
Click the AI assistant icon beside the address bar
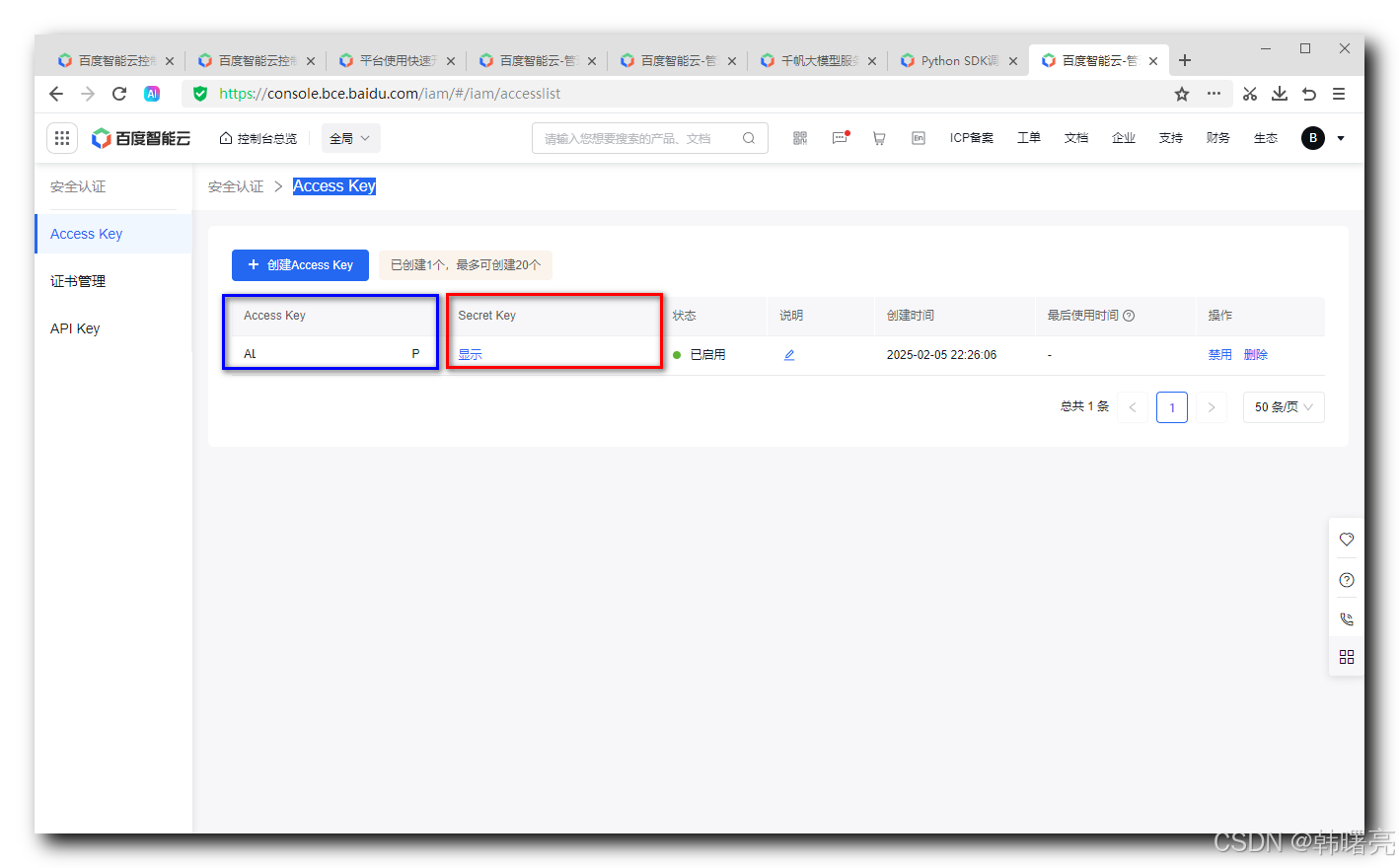coord(152,94)
